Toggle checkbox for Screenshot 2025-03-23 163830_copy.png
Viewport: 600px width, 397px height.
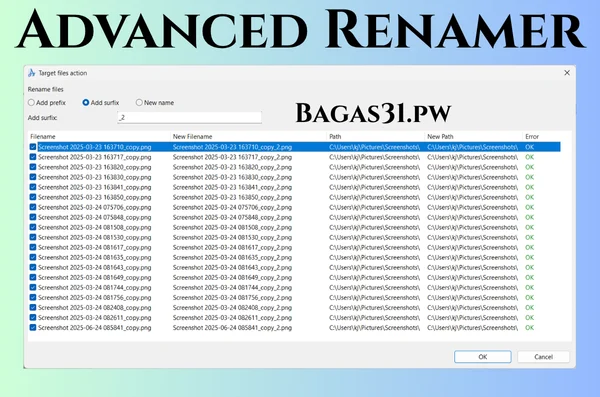tap(33, 177)
